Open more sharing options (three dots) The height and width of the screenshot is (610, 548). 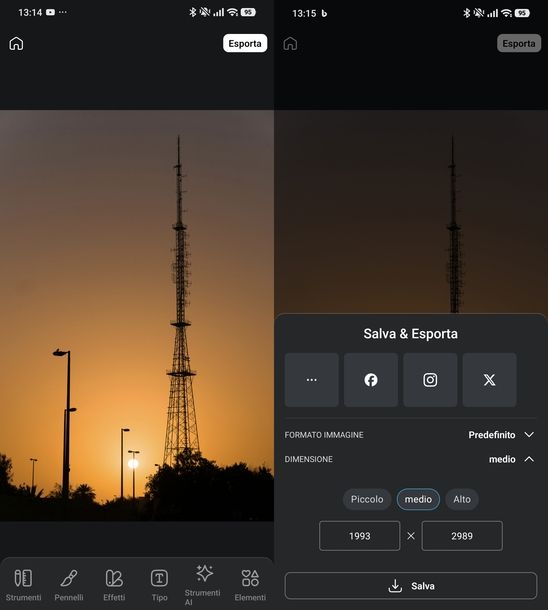click(x=312, y=380)
